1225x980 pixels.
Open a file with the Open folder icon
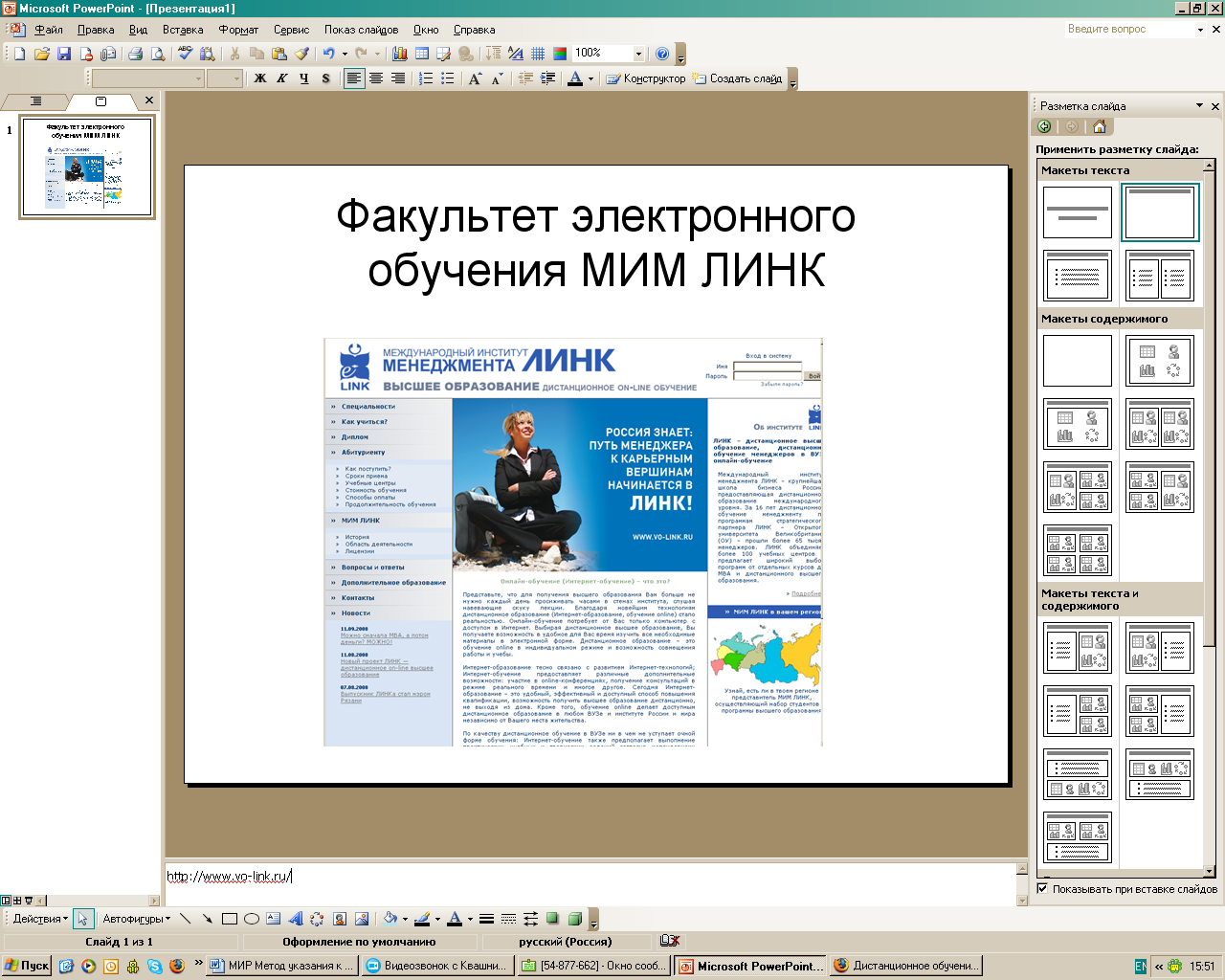tap(42, 54)
